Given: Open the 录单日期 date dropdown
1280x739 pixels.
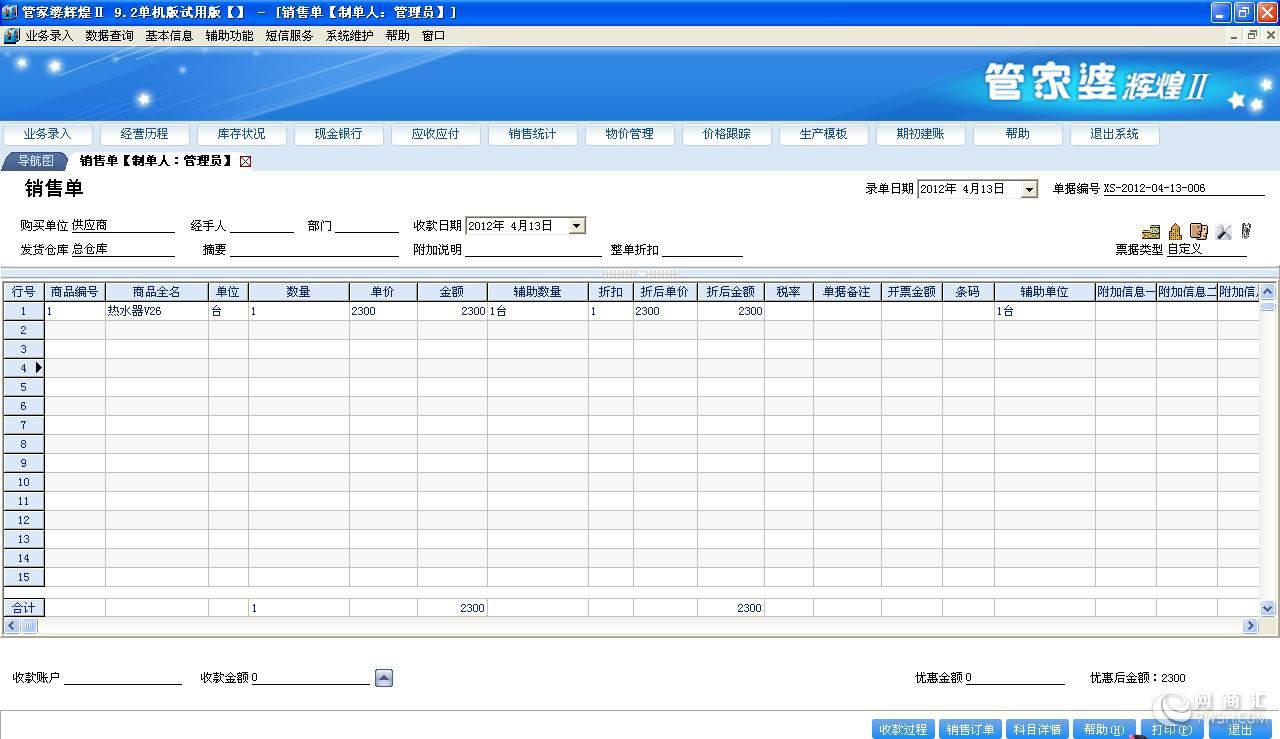Looking at the screenshot, I should tap(1029, 189).
